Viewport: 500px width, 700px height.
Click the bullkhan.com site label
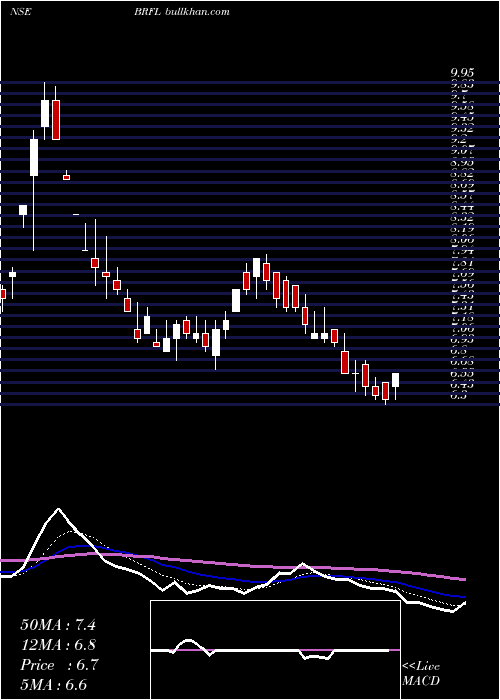coord(197,12)
